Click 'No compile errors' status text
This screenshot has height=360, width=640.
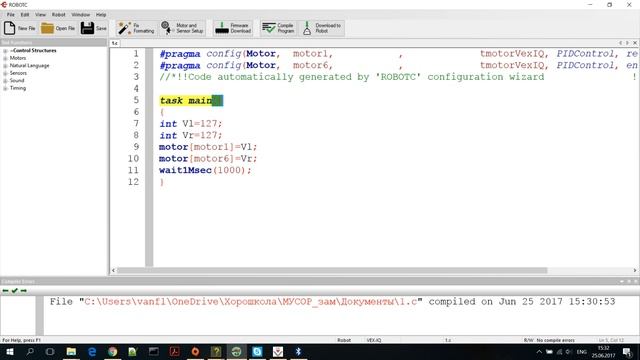[555, 340]
